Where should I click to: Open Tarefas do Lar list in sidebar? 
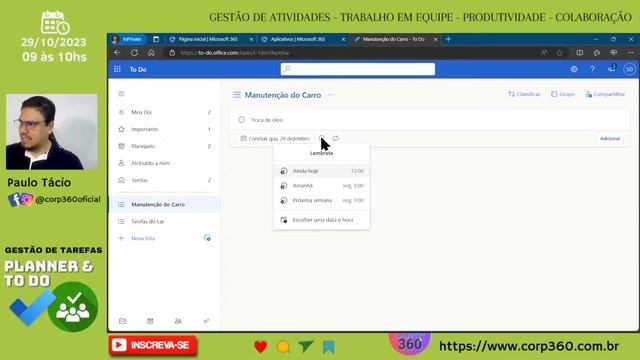pyautogui.click(x=164, y=222)
